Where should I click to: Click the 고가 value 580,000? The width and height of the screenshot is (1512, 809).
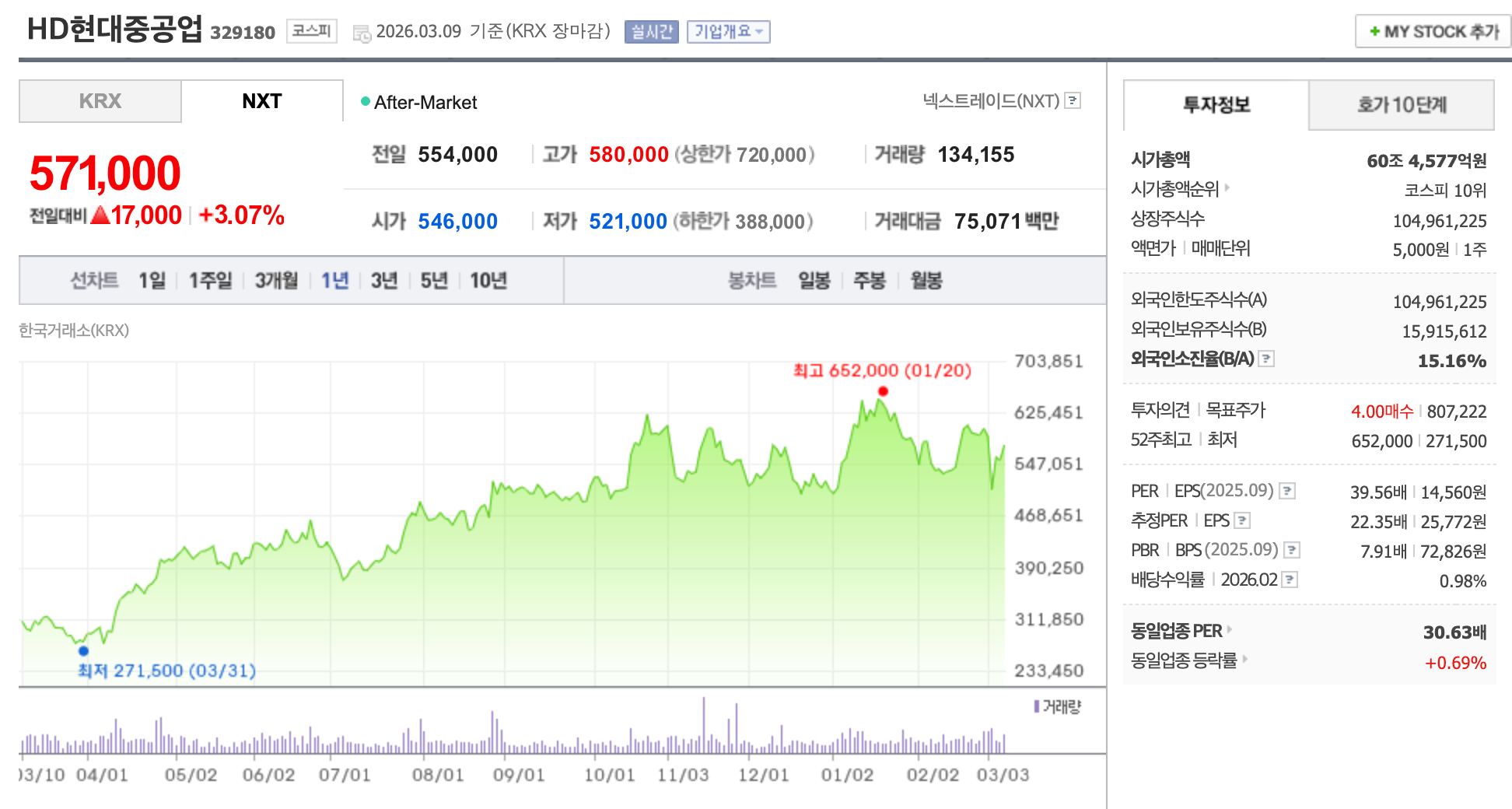pos(629,155)
